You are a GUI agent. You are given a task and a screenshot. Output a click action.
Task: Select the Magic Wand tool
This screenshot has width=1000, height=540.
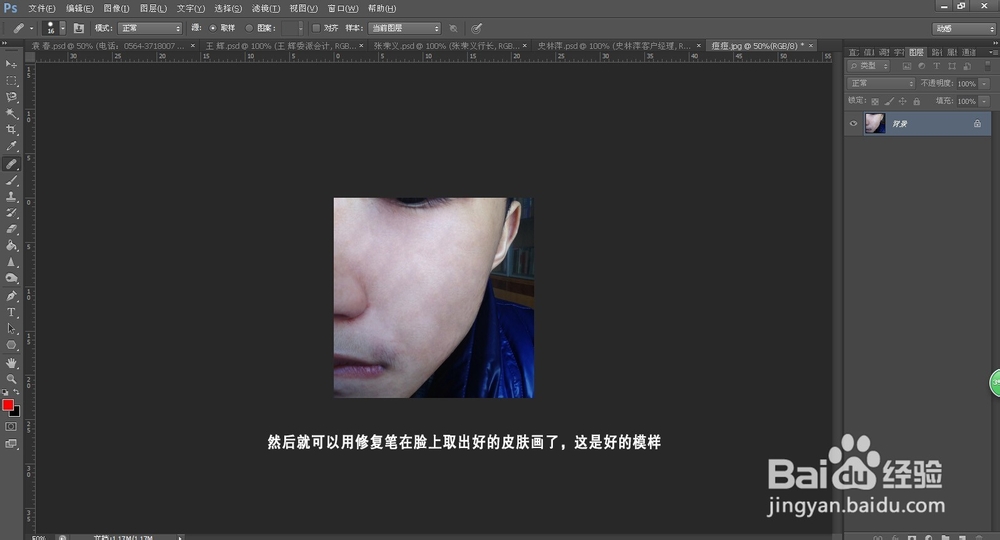click(x=11, y=114)
